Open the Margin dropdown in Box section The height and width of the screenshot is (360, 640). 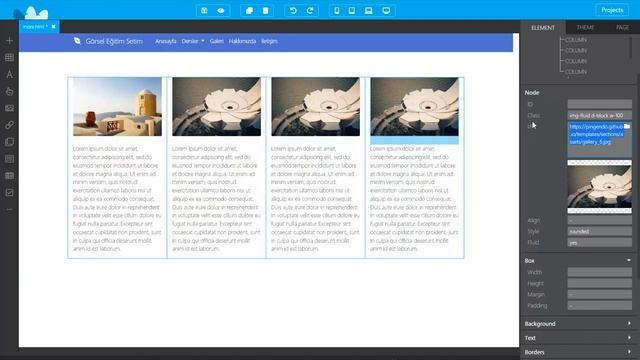[599, 294]
